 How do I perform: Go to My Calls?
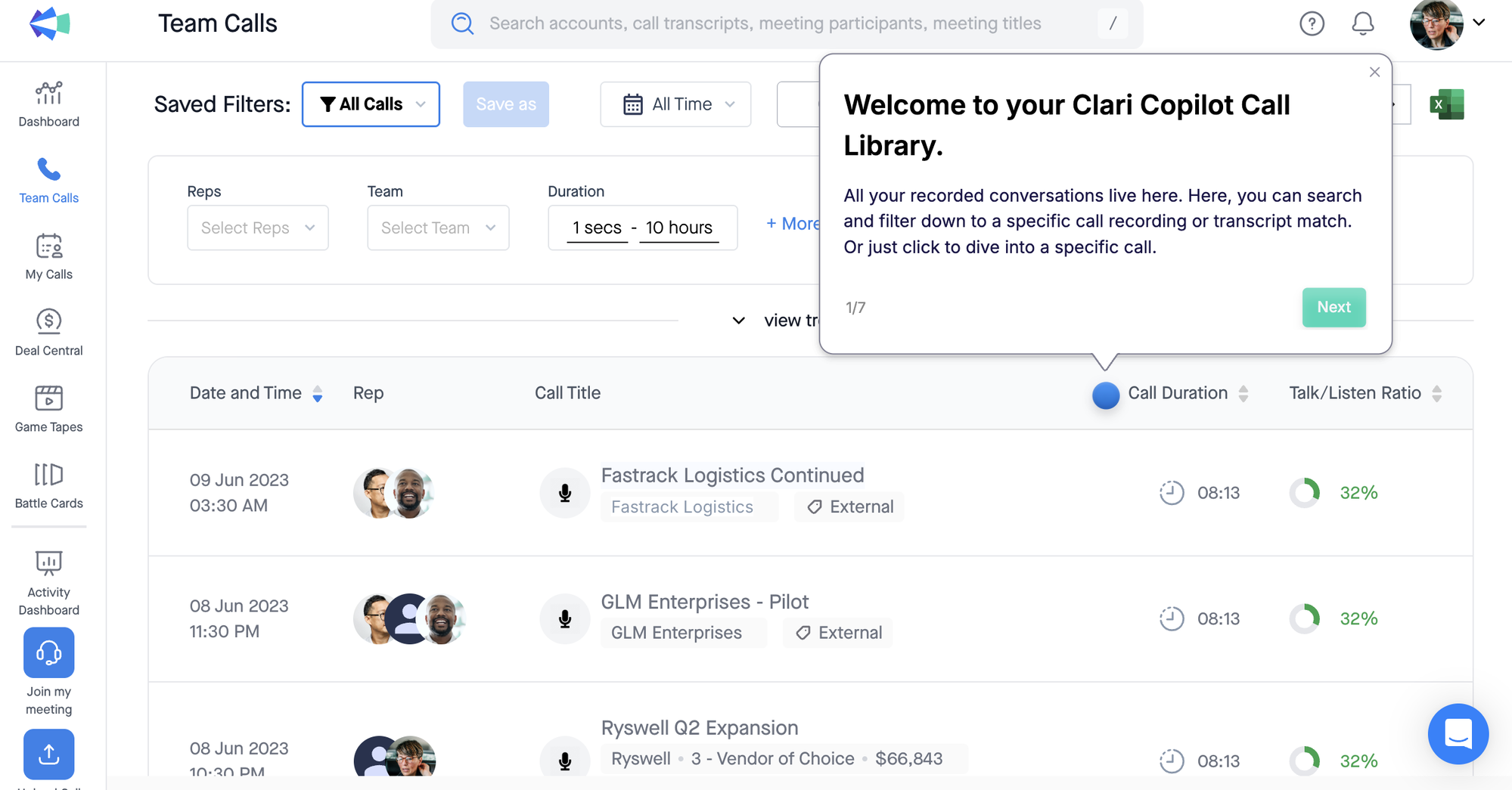[48, 257]
